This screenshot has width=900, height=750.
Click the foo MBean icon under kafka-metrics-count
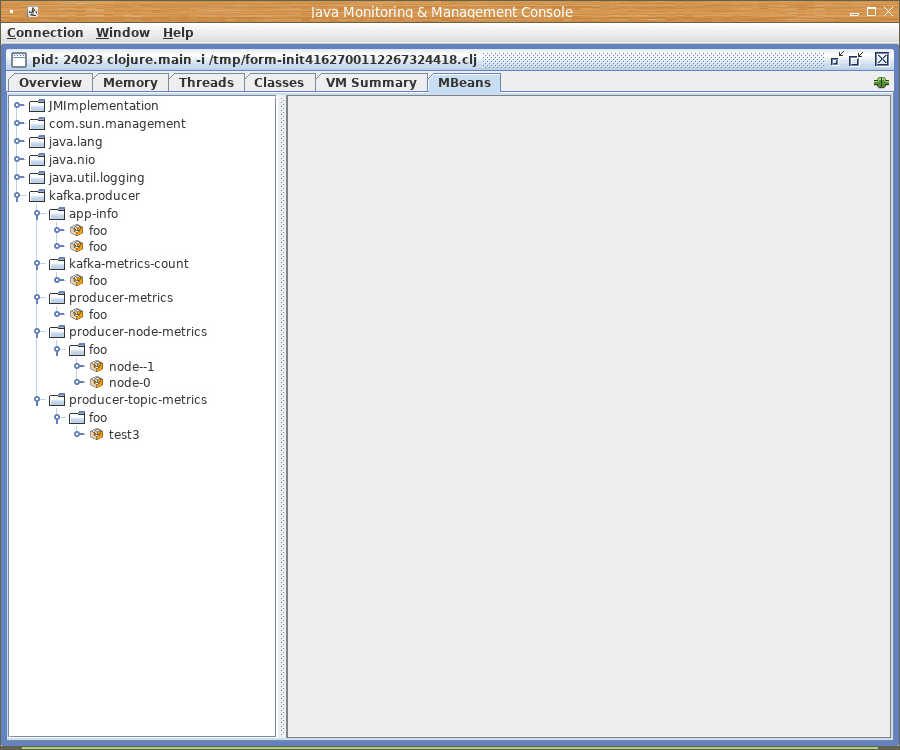pyautogui.click(x=76, y=280)
